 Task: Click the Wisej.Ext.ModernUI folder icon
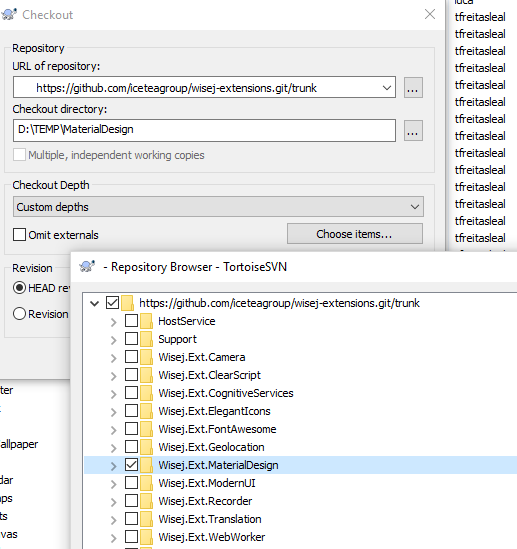146,483
